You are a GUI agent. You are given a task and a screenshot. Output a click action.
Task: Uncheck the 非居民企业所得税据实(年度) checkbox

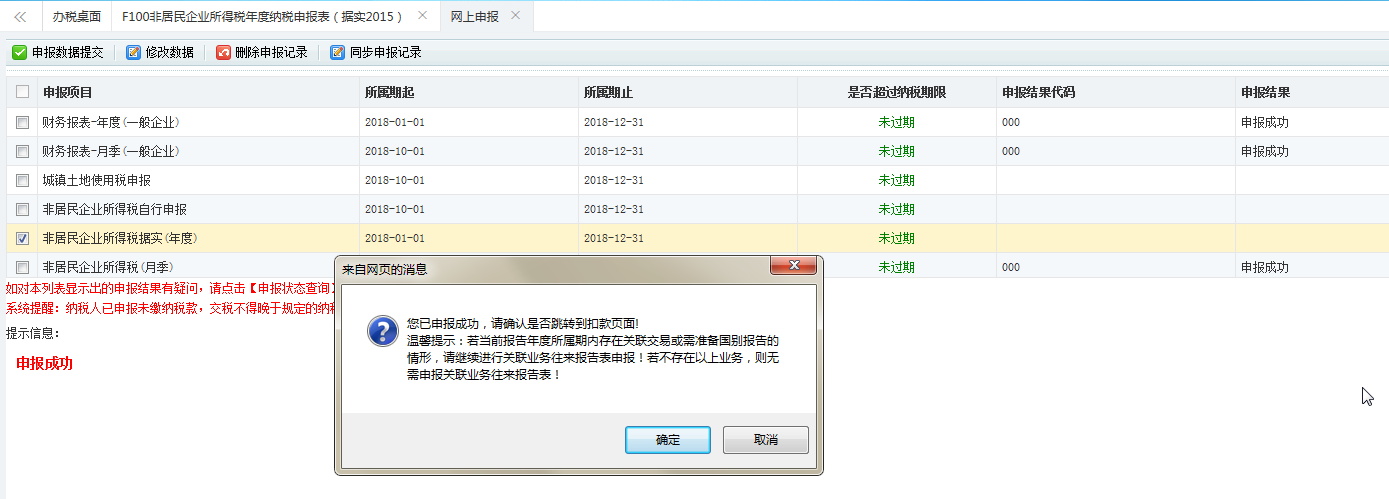click(x=22, y=238)
